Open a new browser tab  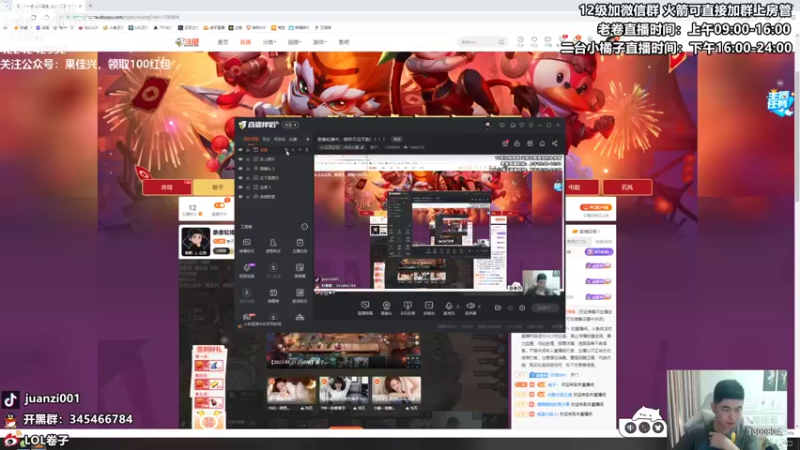pos(90,6)
